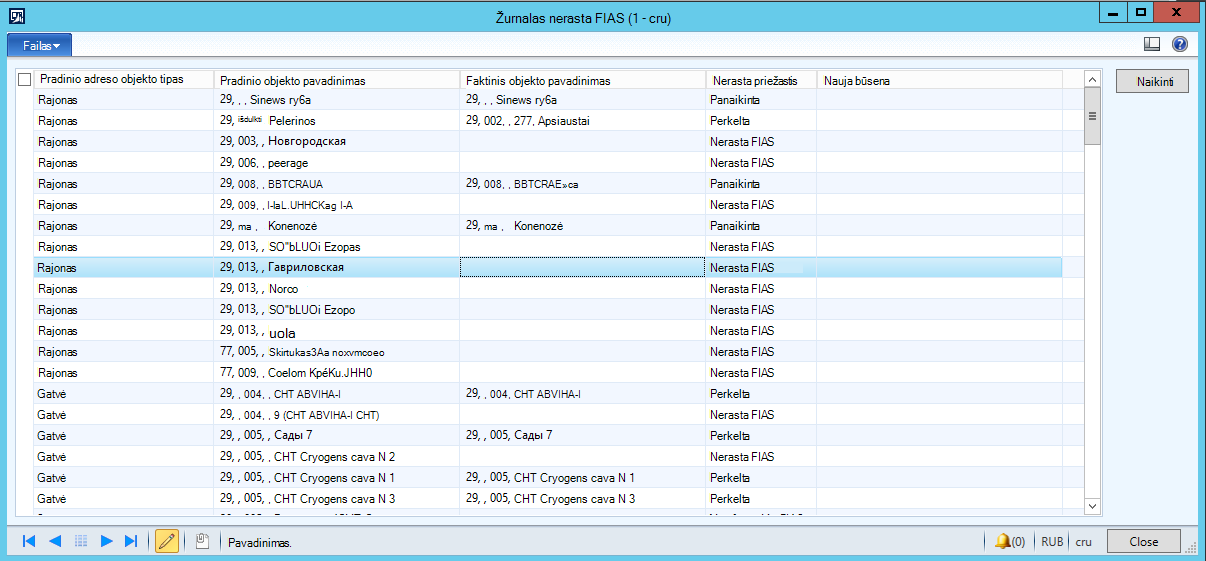The height and width of the screenshot is (561, 1206).
Task: Click Gatvė type in Сады 7 row
Action: pyautogui.click(x=123, y=435)
